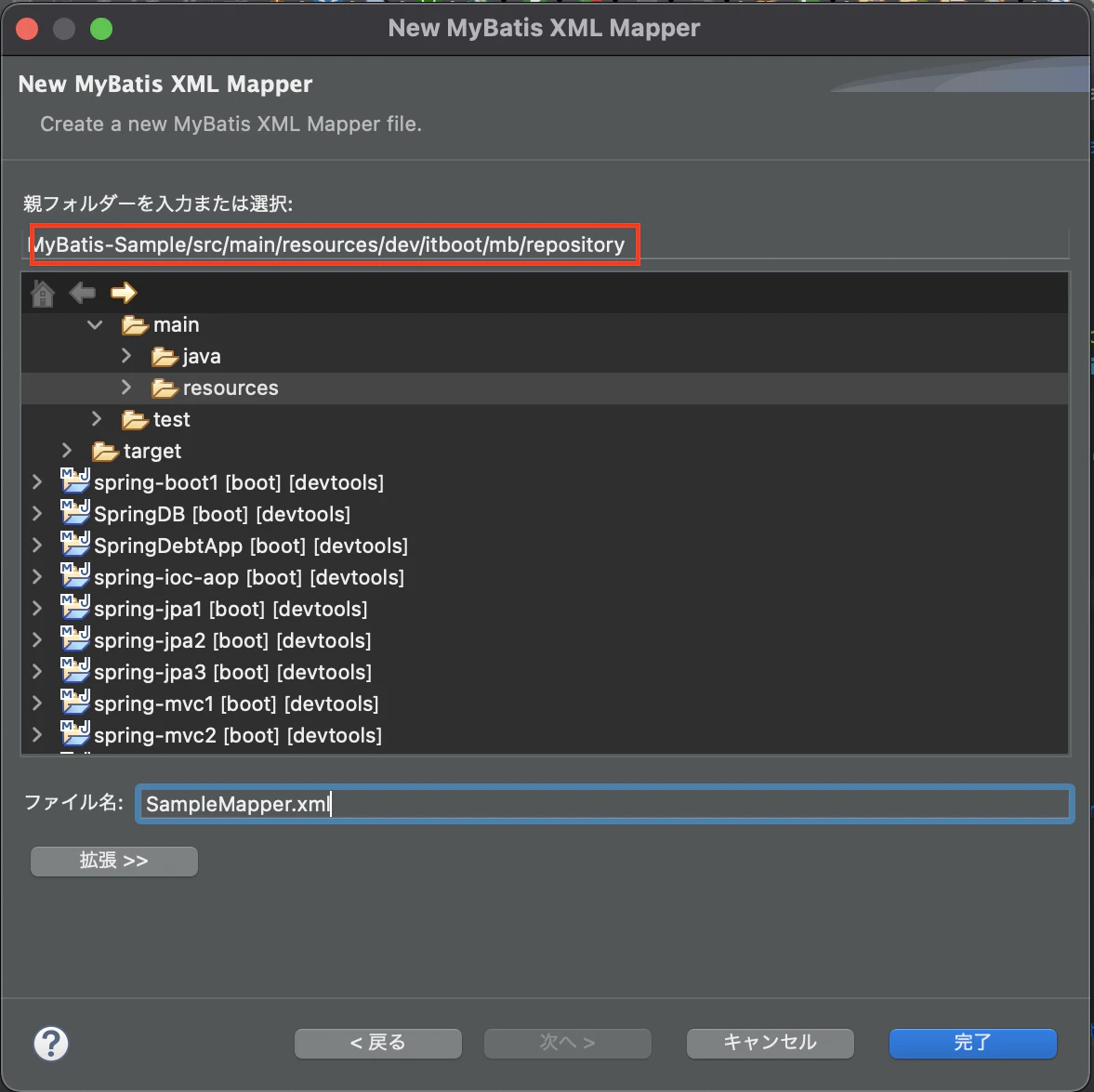Click the spring-jpa2 project icon
This screenshot has height=1092, width=1094.
[x=74, y=639]
